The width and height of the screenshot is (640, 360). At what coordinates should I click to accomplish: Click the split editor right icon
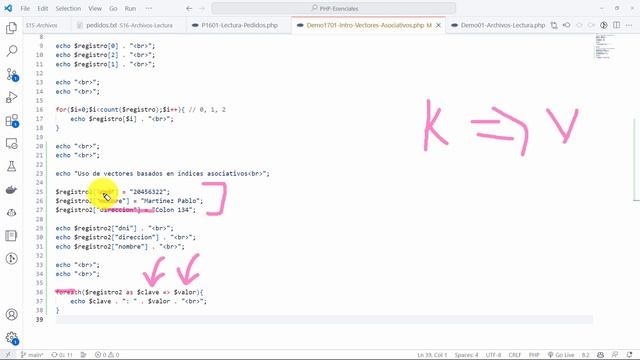pyautogui.click(x=617, y=25)
